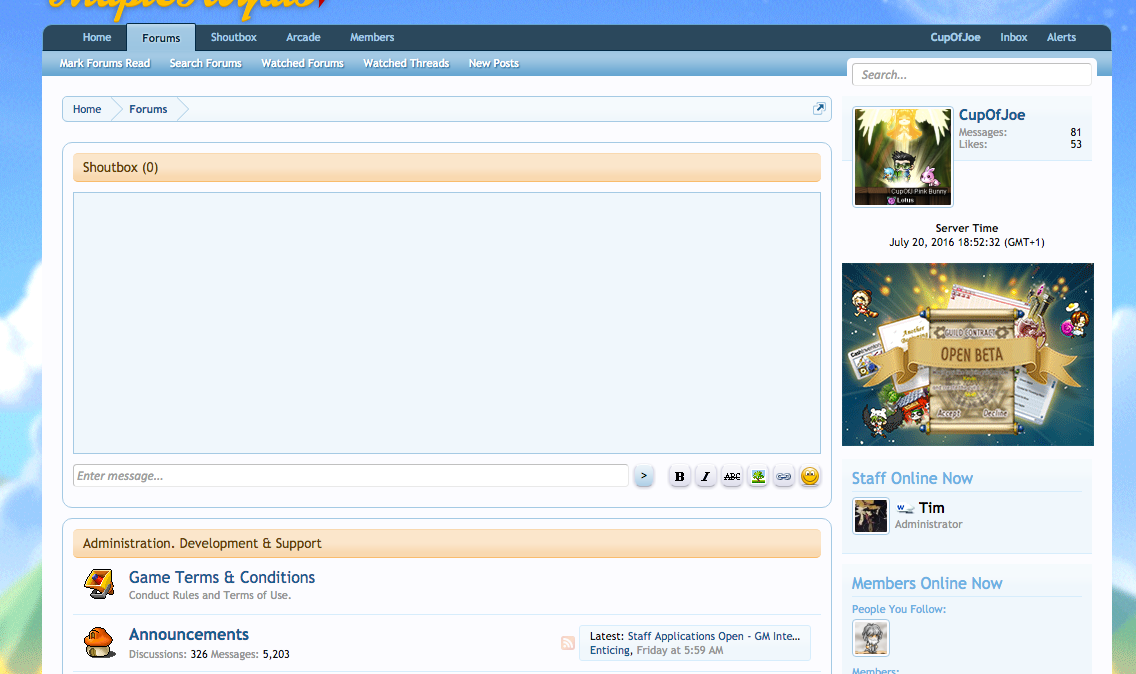Screen dimensions: 1136x674
Task: Open the Members tab
Action: tap(372, 37)
